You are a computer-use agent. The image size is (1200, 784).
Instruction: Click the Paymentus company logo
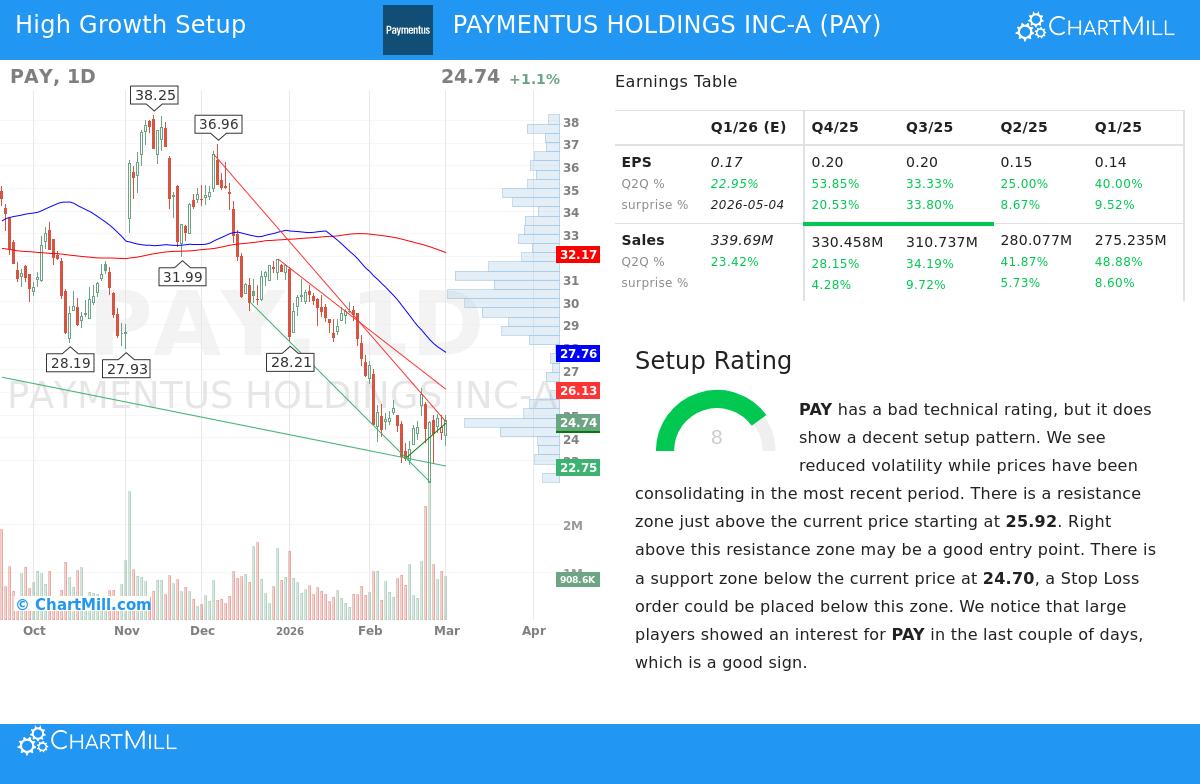click(408, 30)
